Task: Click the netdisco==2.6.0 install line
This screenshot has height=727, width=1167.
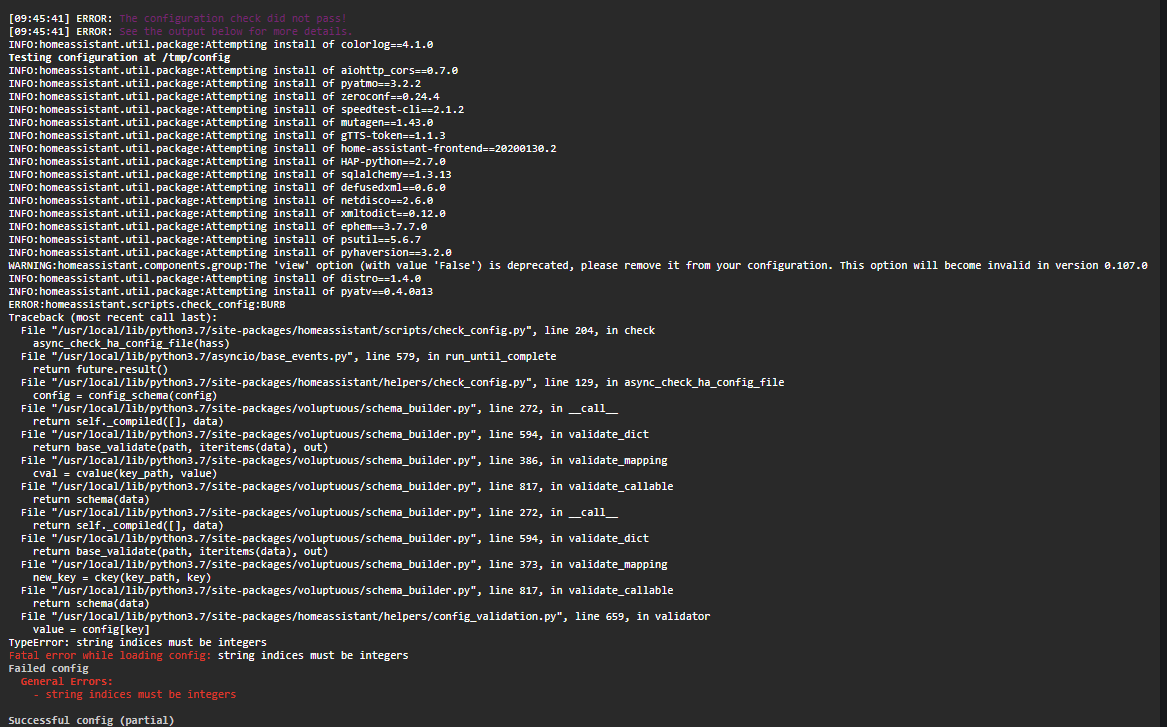Action: [x=221, y=200]
